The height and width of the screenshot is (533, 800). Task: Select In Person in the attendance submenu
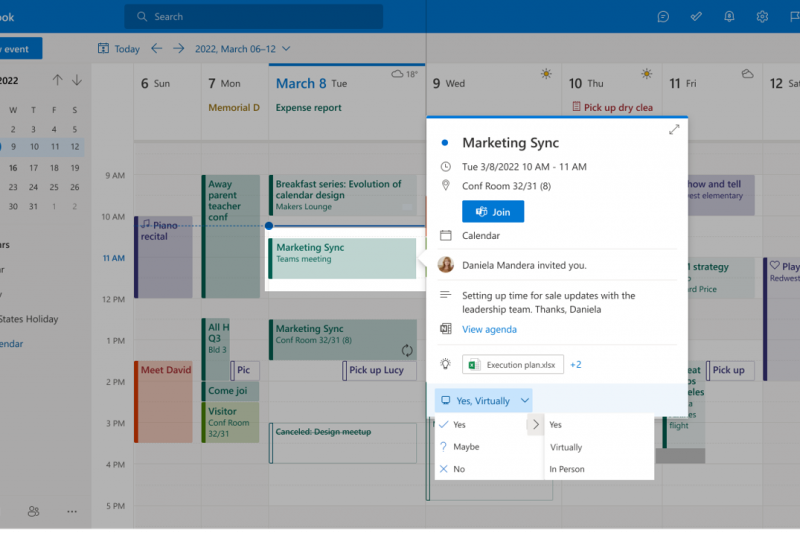click(x=567, y=469)
